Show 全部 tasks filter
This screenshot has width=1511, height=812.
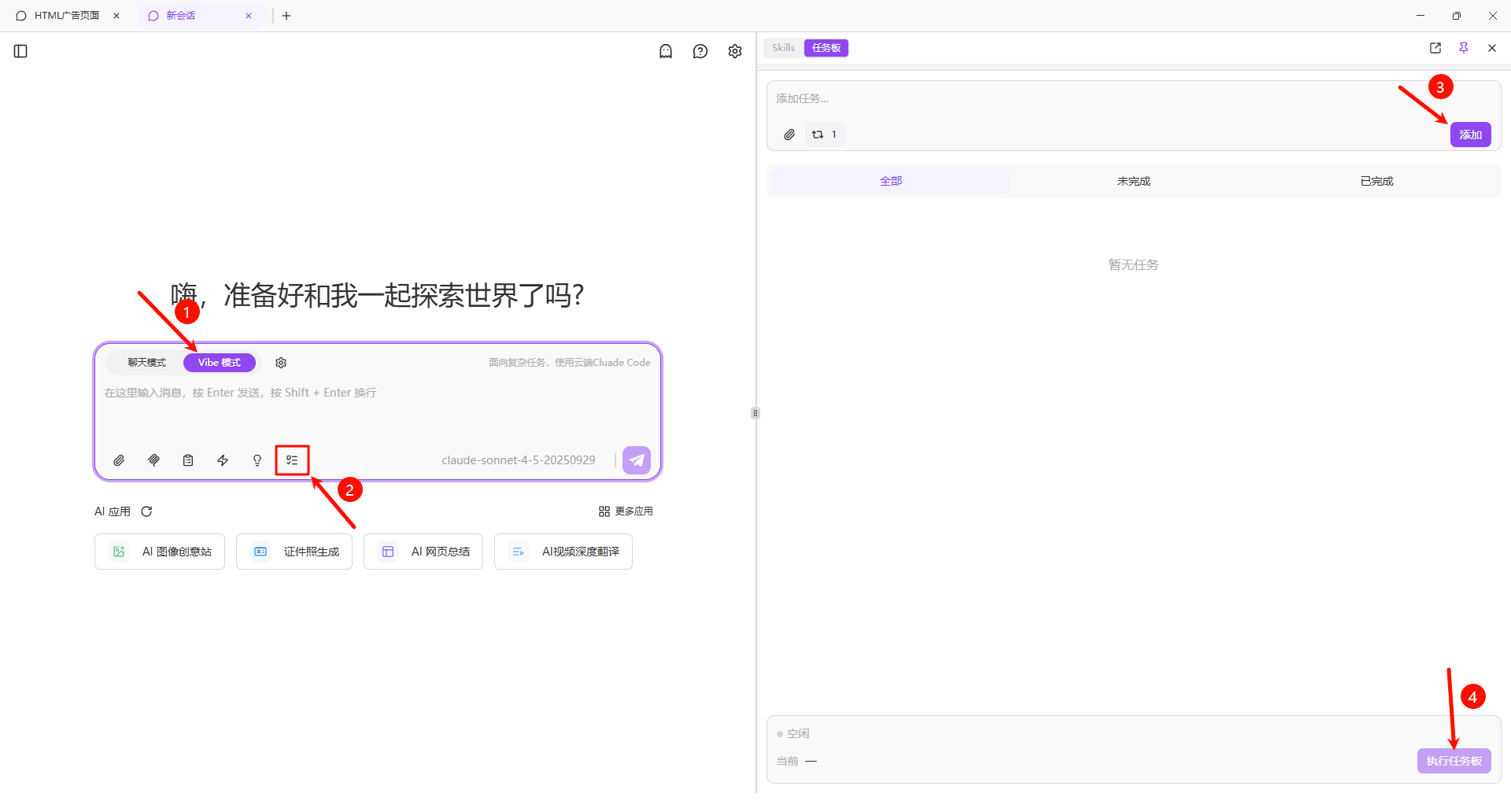(891, 181)
